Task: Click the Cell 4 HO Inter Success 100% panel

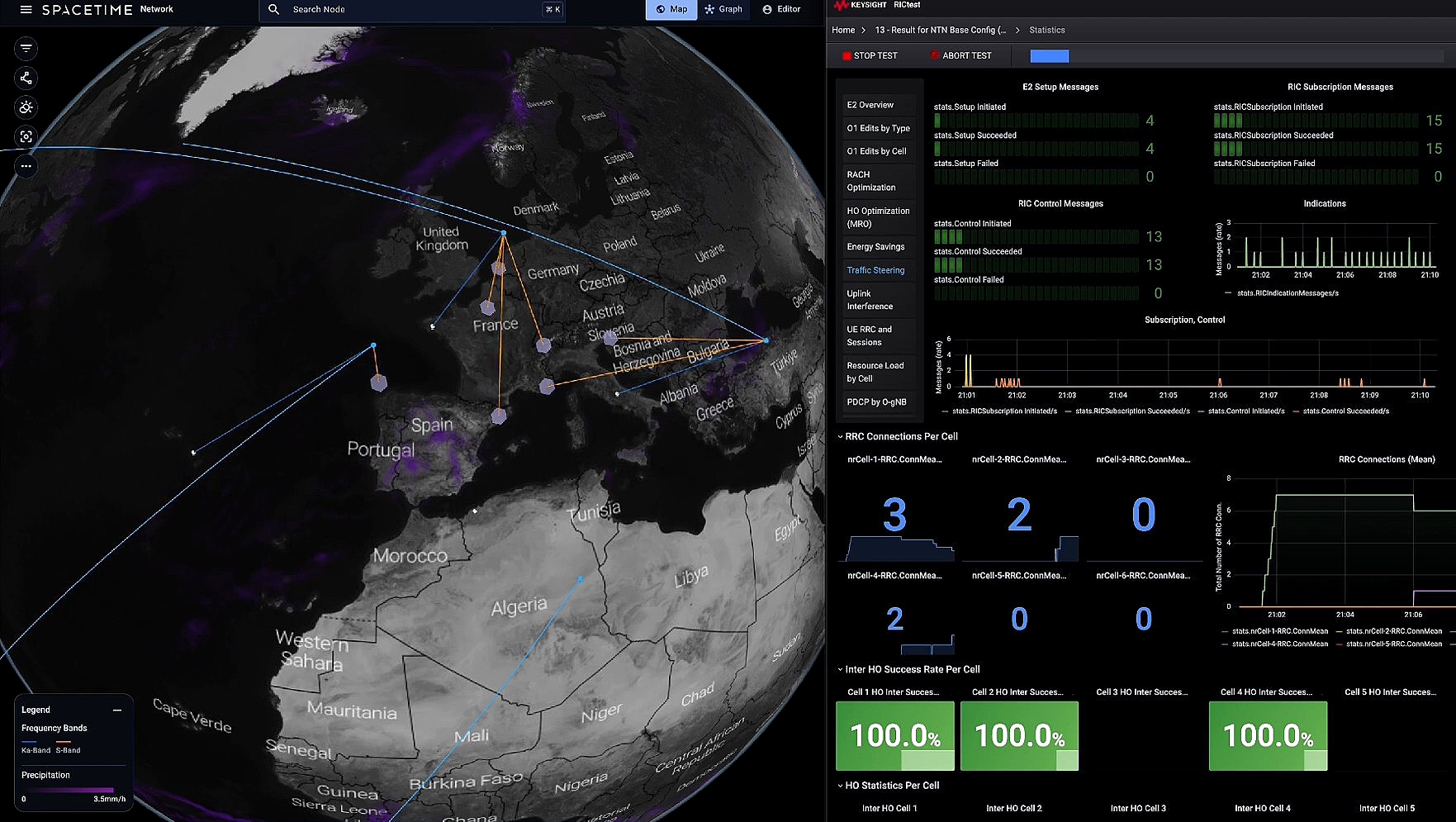Action: tap(1268, 736)
